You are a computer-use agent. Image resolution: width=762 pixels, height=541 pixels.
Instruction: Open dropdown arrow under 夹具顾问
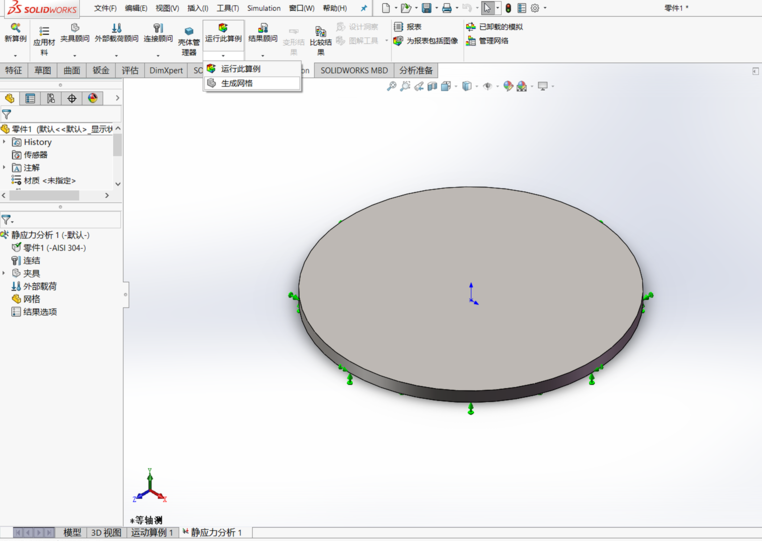(74, 55)
